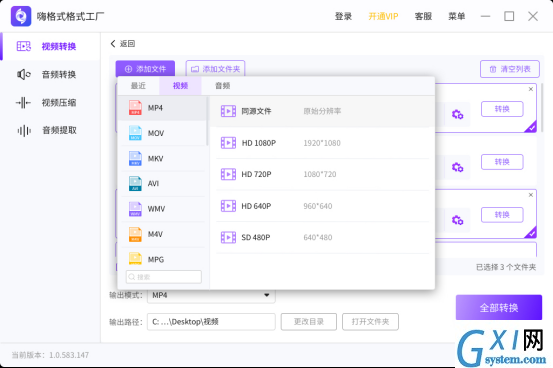Open the 视频转换 section in sidebar

50,46
